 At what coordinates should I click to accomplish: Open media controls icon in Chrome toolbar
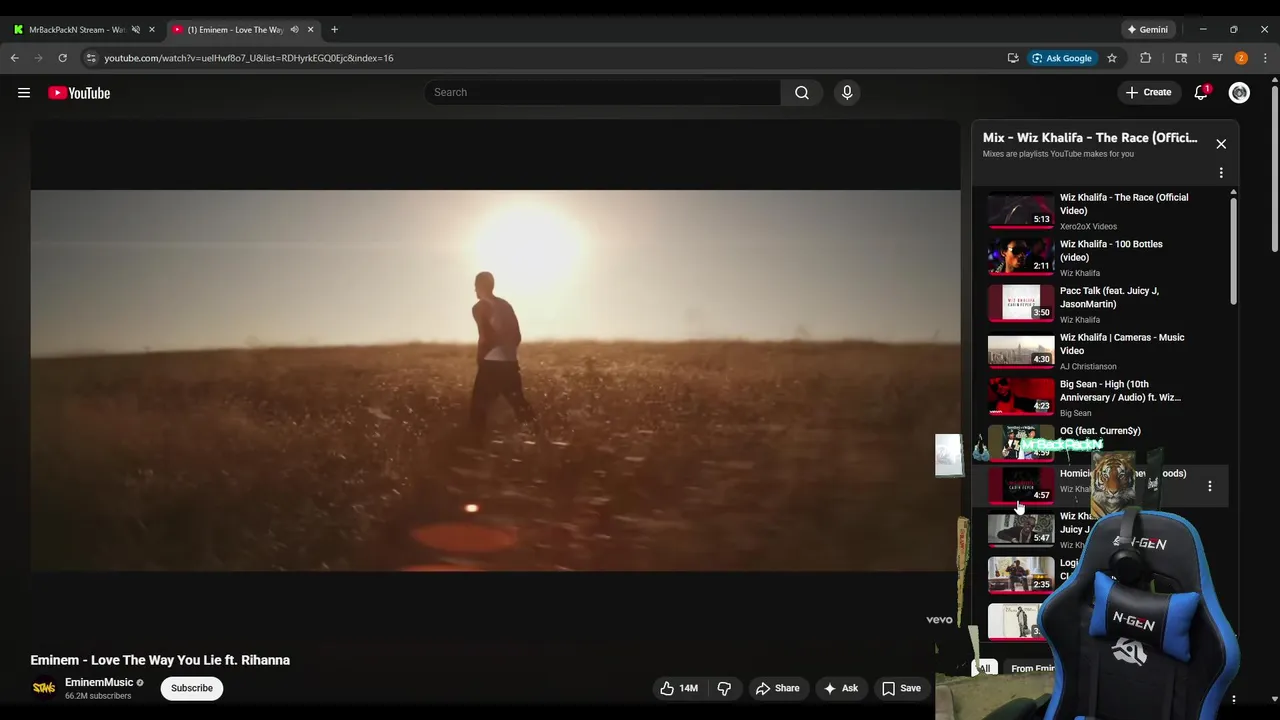point(1217,58)
